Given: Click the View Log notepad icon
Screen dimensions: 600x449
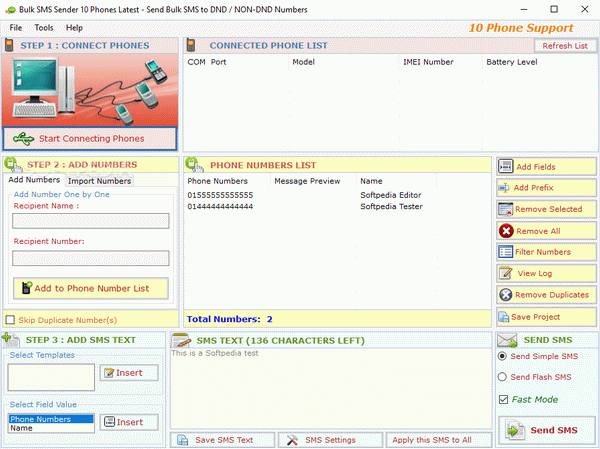Looking at the screenshot, I should pyautogui.click(x=505, y=273).
